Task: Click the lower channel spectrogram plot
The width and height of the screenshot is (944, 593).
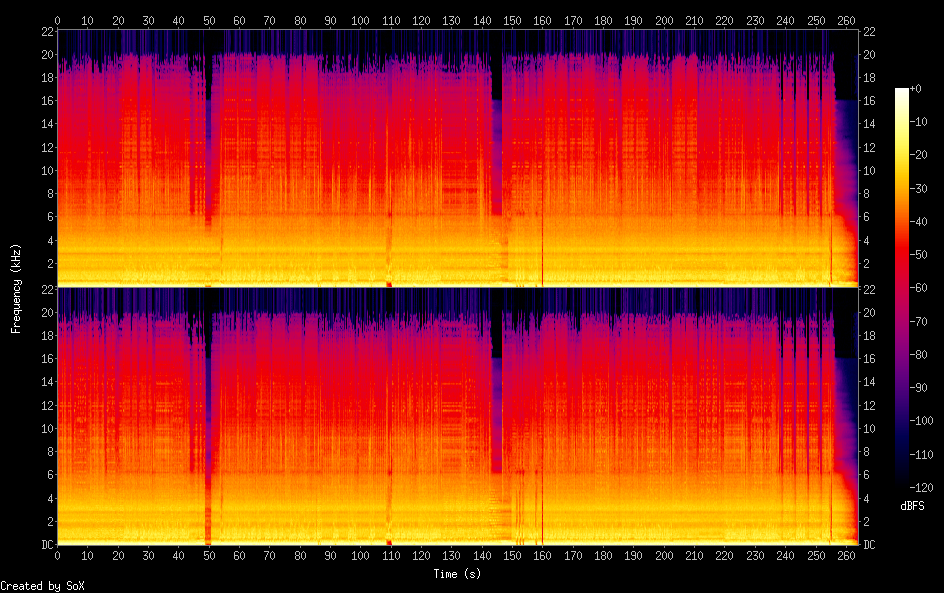Action: 458,417
